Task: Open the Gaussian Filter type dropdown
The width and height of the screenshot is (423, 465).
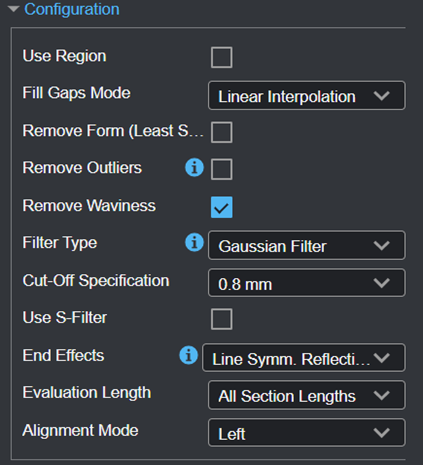Action: point(307,245)
